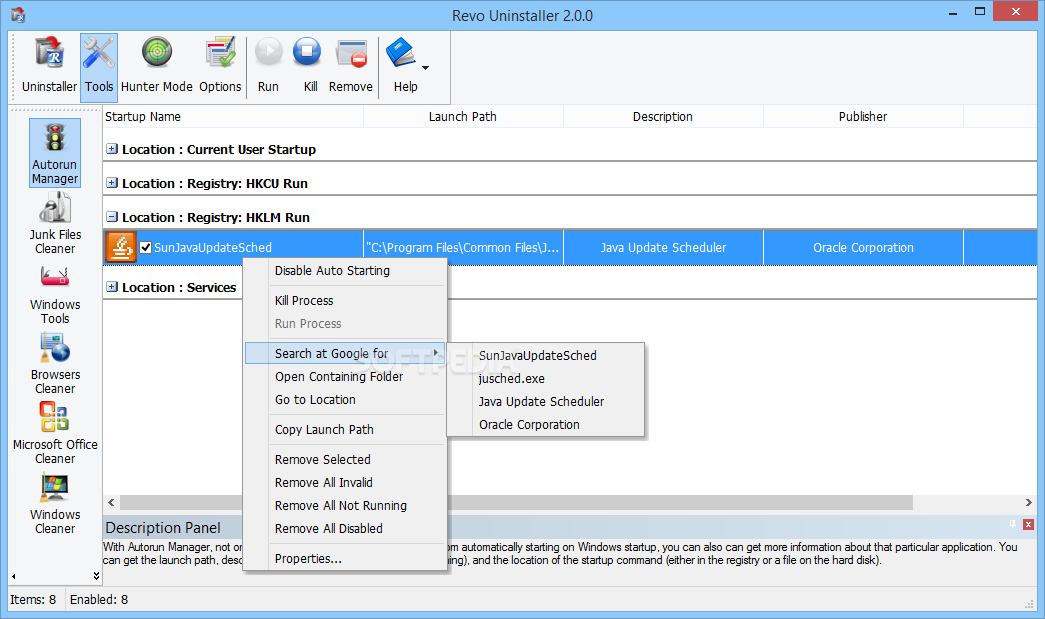This screenshot has height=619, width=1045.
Task: Collapse Location: Registry HKLM Run
Action: point(112,217)
